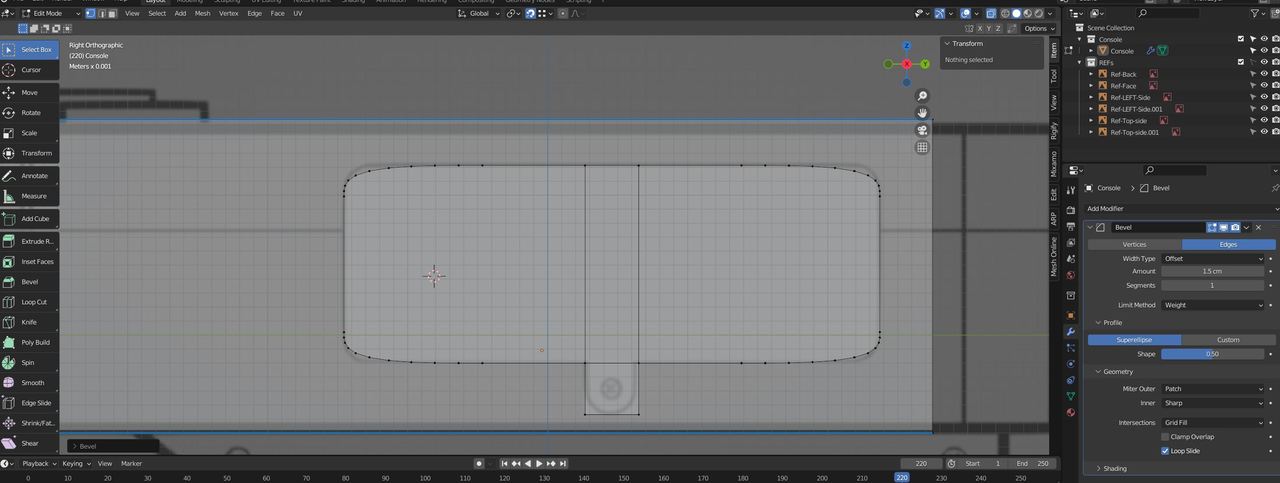The image size is (1280, 483).
Task: Adjust the bevel Shape slider
Action: pos(1212,354)
